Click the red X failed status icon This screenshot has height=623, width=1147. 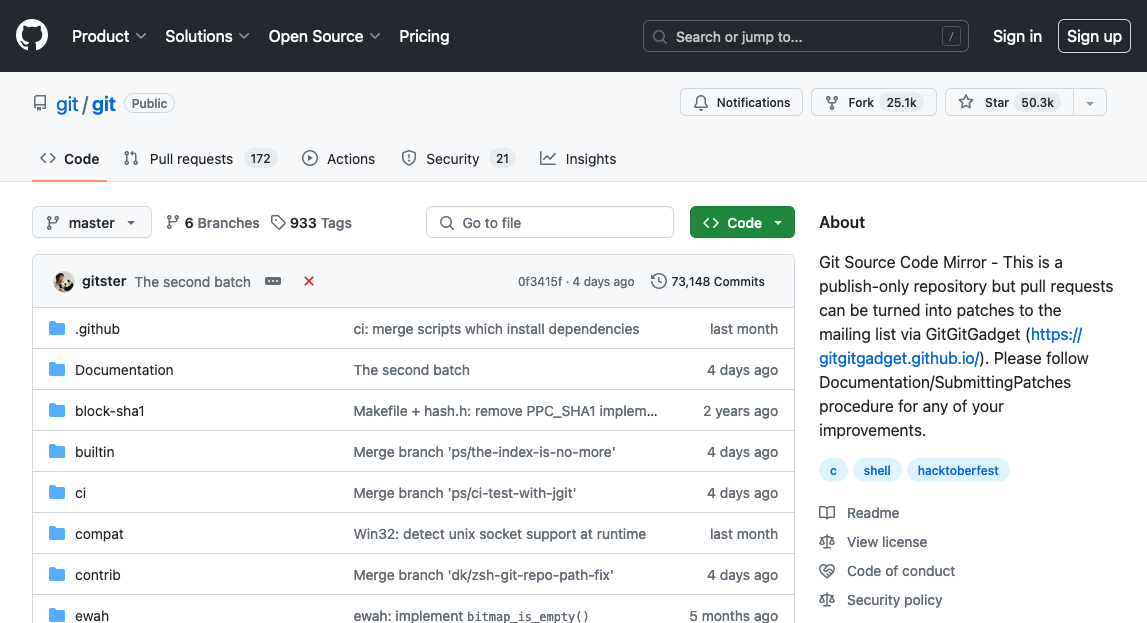309,282
